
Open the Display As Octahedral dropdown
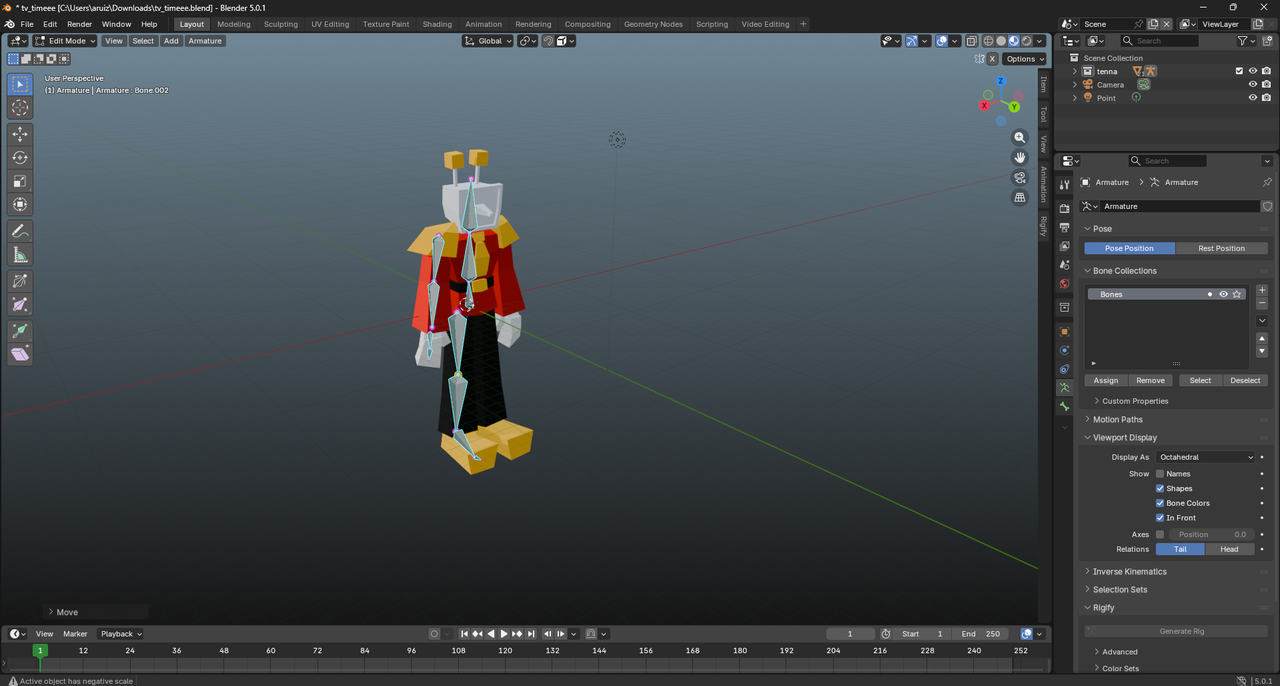pyautogui.click(x=1205, y=457)
